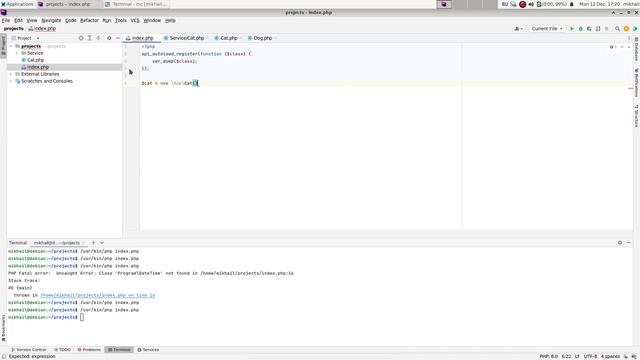
Task: Open the Problems tool window
Action: pos(89,350)
